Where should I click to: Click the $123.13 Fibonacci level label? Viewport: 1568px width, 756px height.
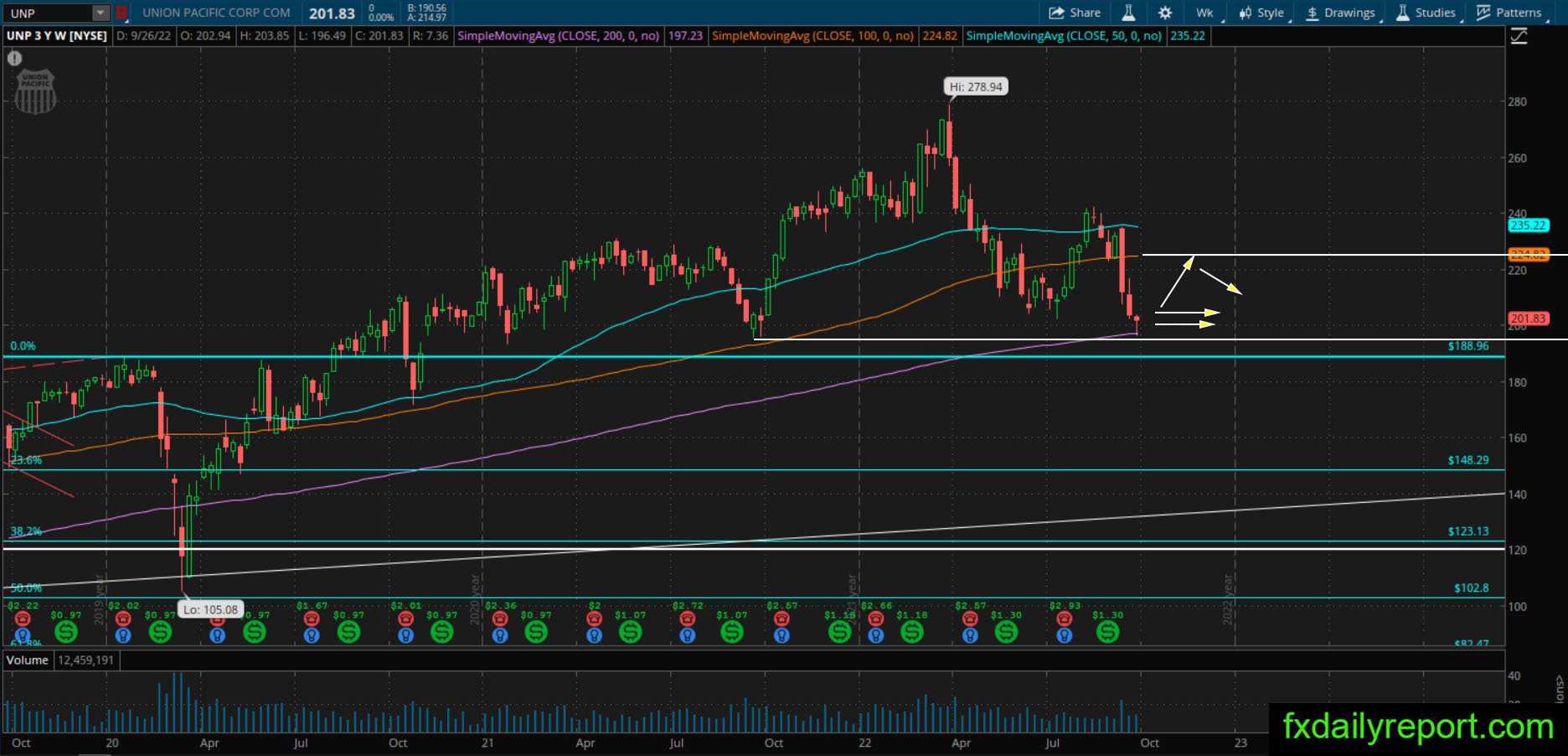point(1468,531)
